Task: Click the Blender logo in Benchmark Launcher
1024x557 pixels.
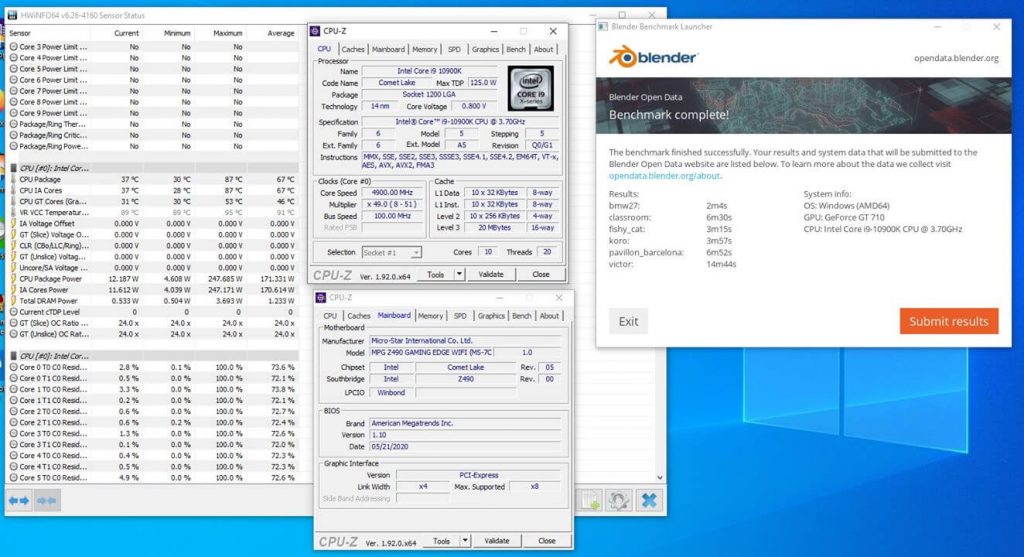Action: point(653,57)
